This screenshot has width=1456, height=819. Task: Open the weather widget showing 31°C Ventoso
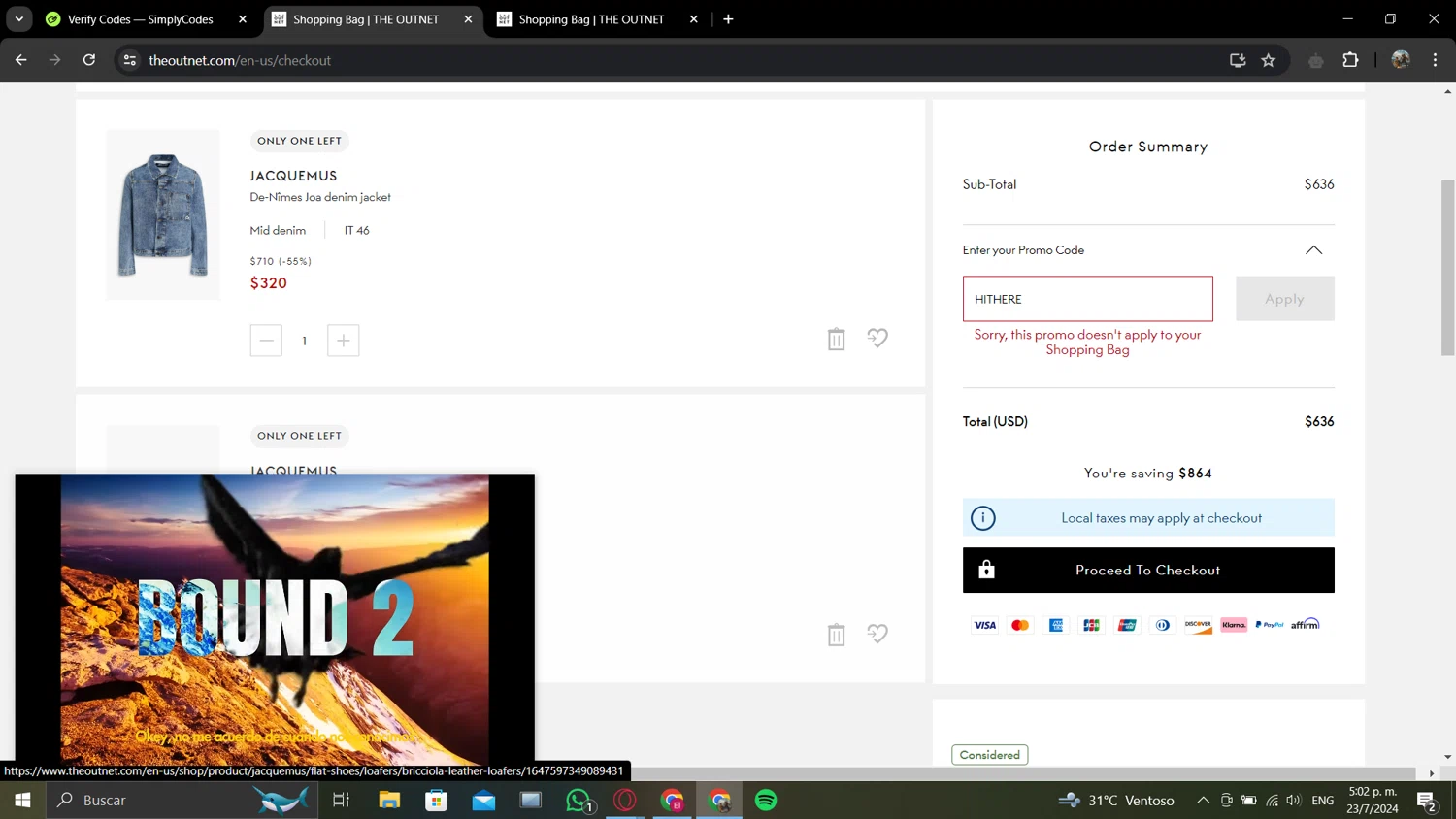(x=1116, y=800)
